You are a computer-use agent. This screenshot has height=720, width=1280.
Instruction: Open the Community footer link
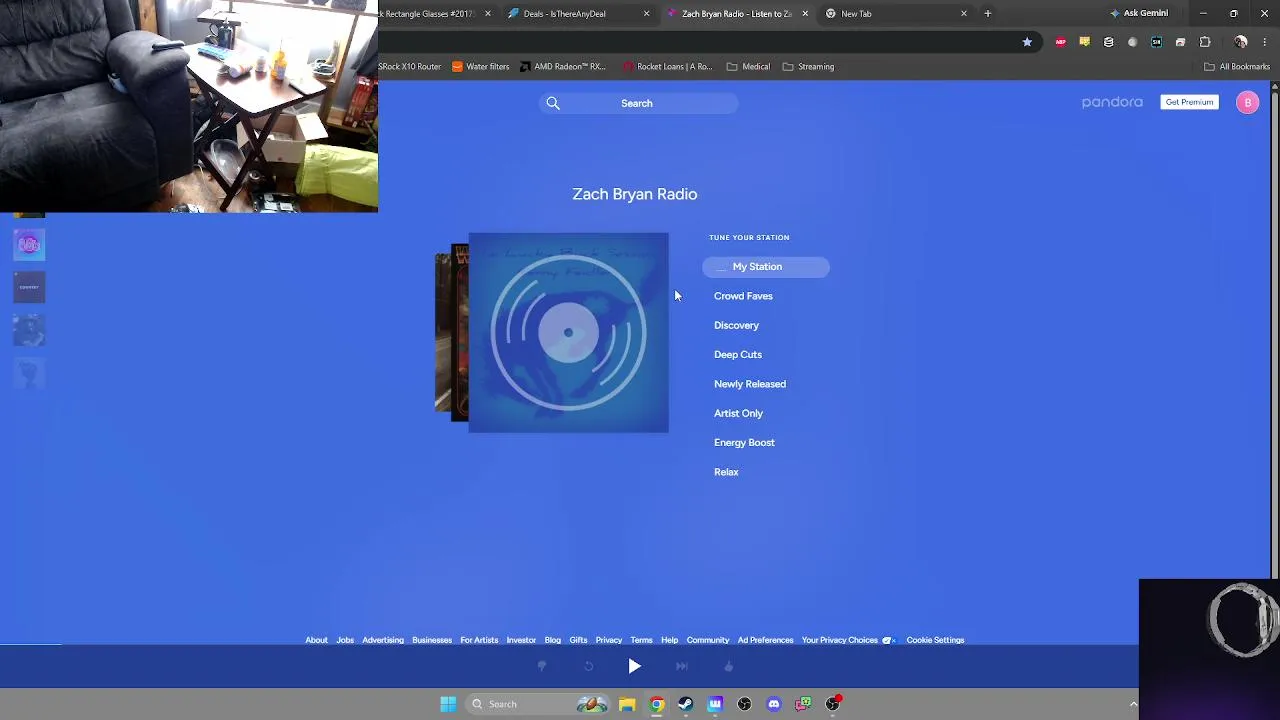pyautogui.click(x=708, y=640)
